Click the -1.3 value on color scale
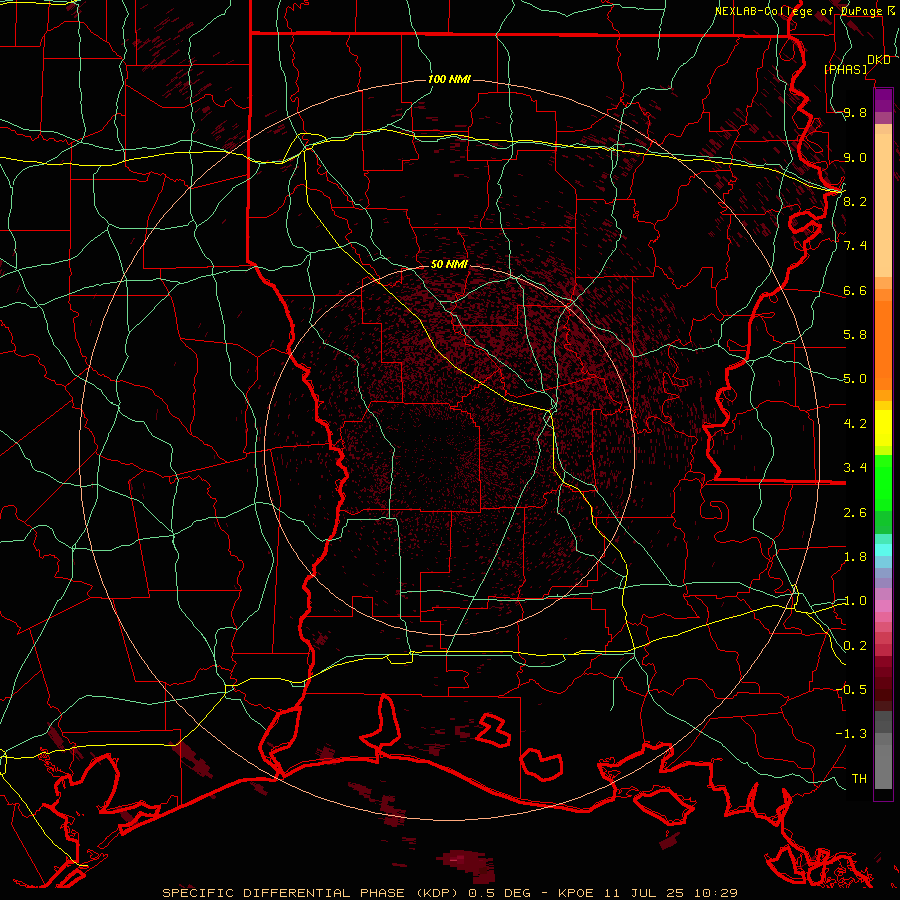 [x=852, y=734]
